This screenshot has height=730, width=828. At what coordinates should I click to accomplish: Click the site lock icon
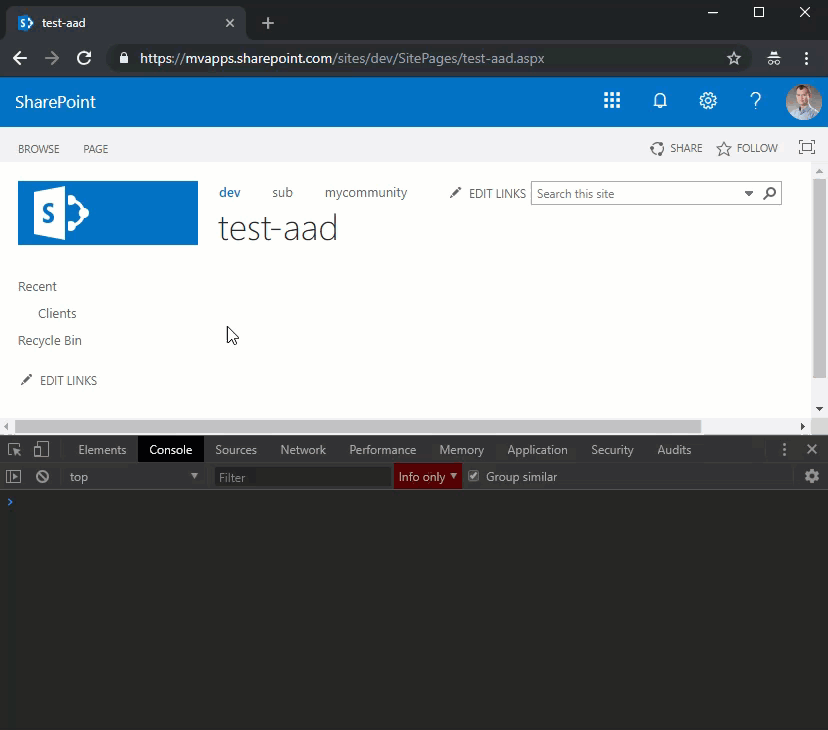124,58
